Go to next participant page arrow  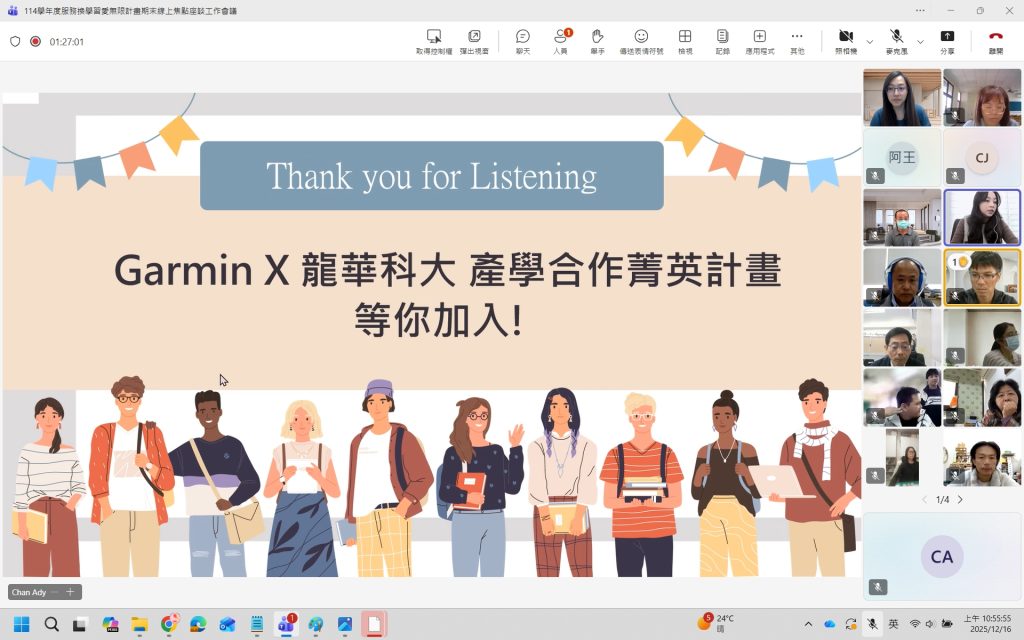click(960, 499)
